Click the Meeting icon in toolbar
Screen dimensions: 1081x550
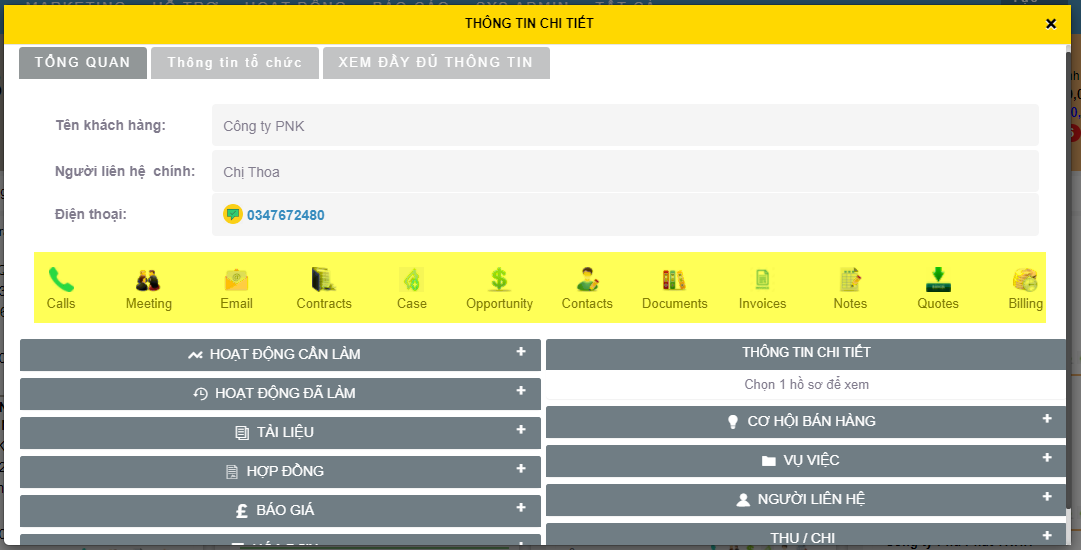pos(148,280)
